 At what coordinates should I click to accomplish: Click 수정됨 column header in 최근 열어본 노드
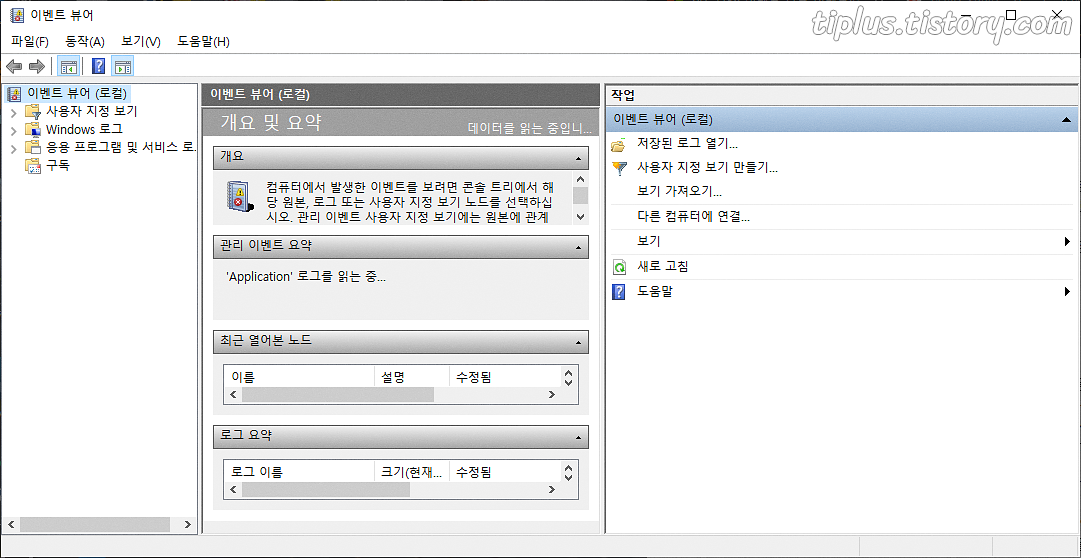(x=504, y=377)
